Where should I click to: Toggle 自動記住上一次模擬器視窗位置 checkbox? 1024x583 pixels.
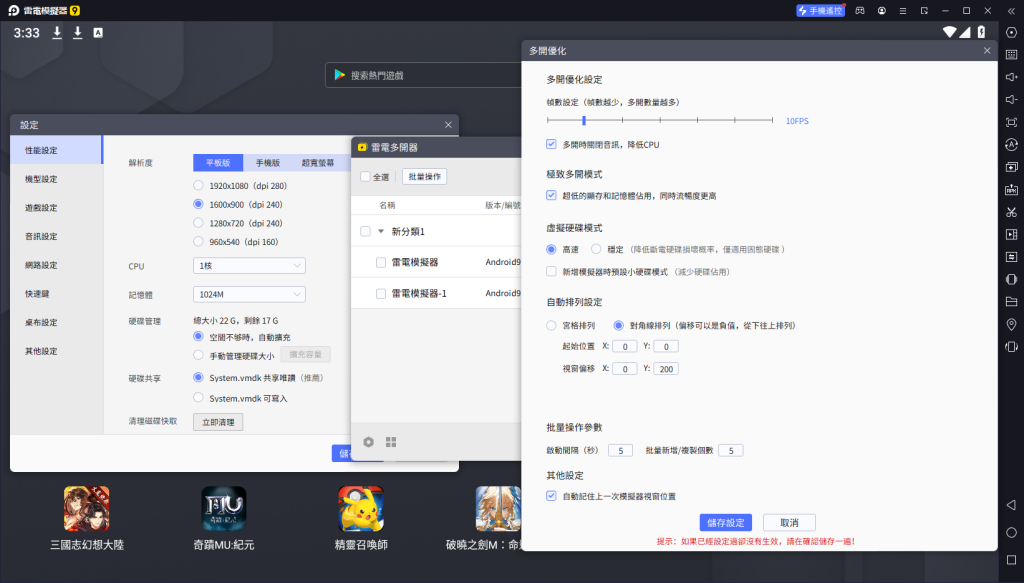click(x=551, y=496)
